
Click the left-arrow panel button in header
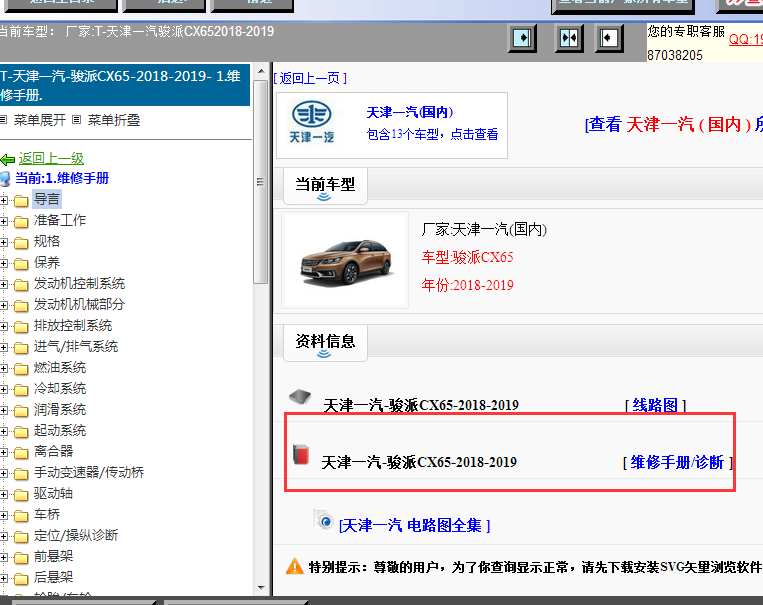coord(609,38)
